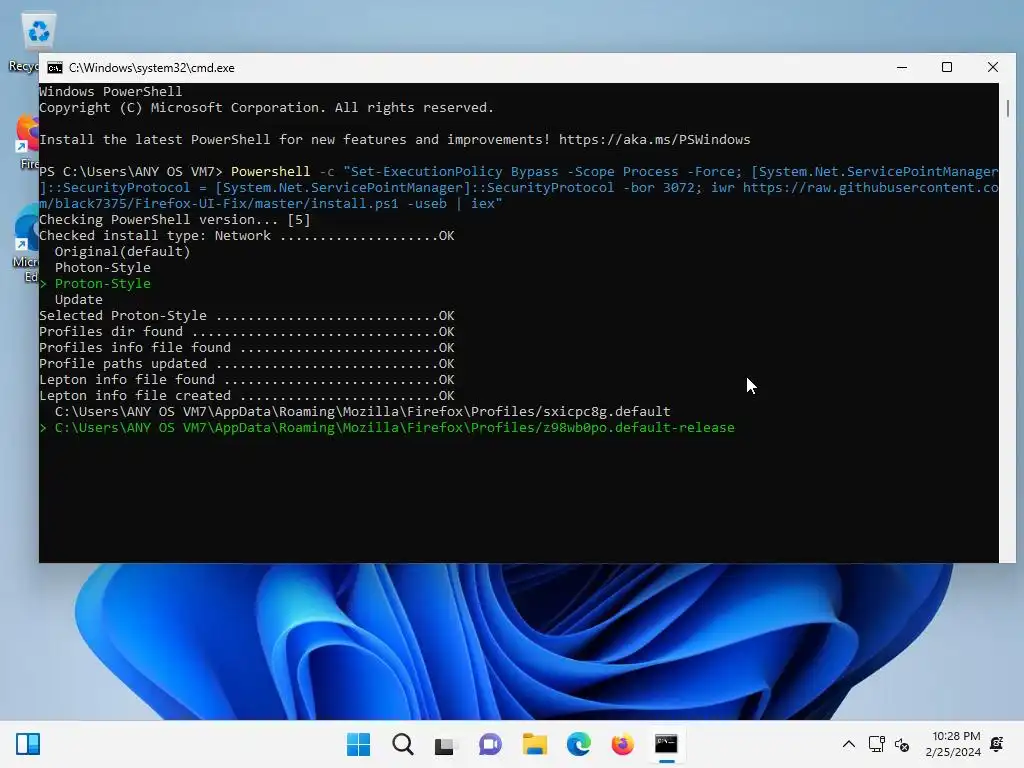
Task: Click the cmd.exe title bar icon
Action: pos(55,68)
